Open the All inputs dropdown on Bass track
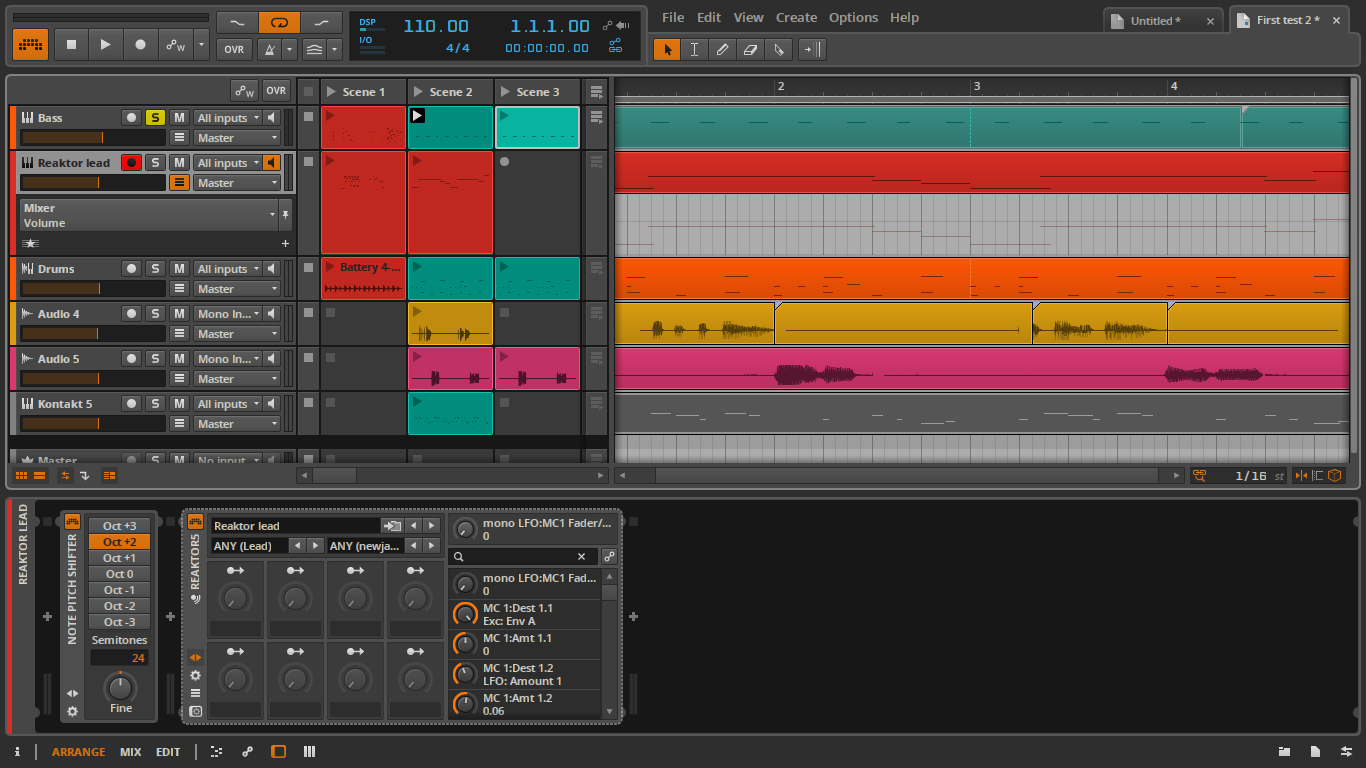Viewport: 1366px width, 768px height. click(x=226, y=117)
